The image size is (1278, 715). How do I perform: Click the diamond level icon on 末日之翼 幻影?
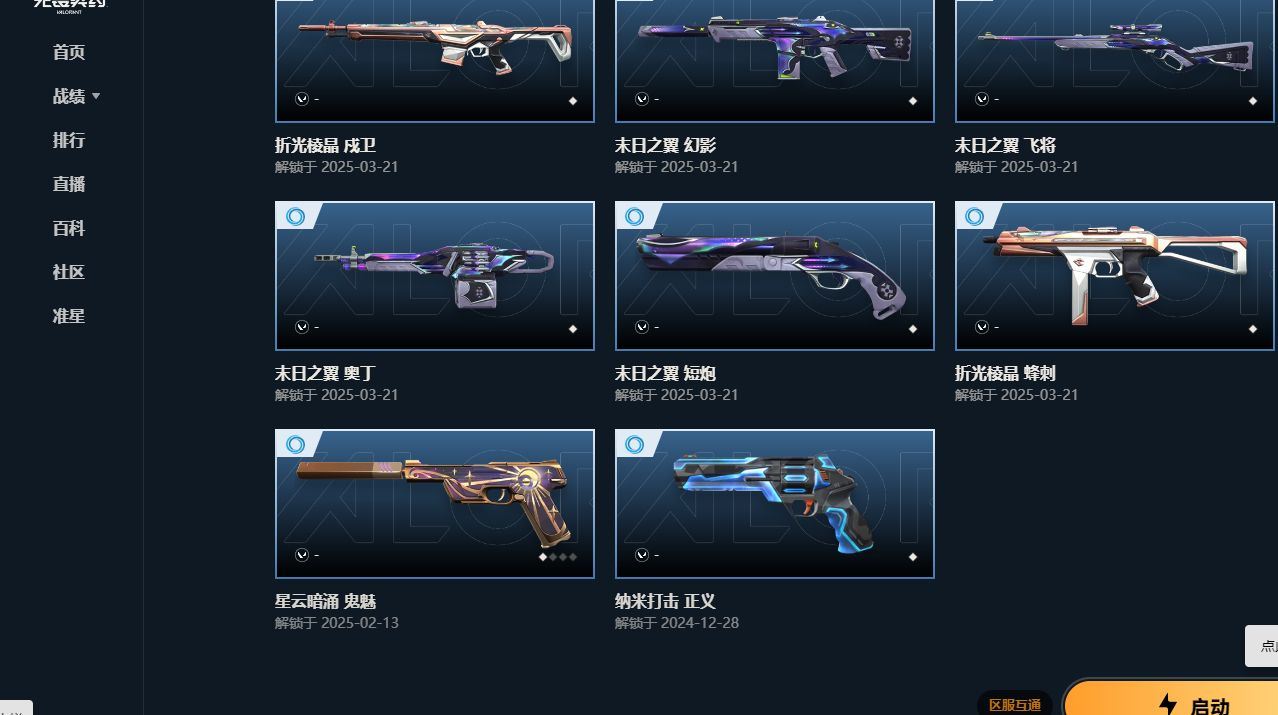(912, 101)
